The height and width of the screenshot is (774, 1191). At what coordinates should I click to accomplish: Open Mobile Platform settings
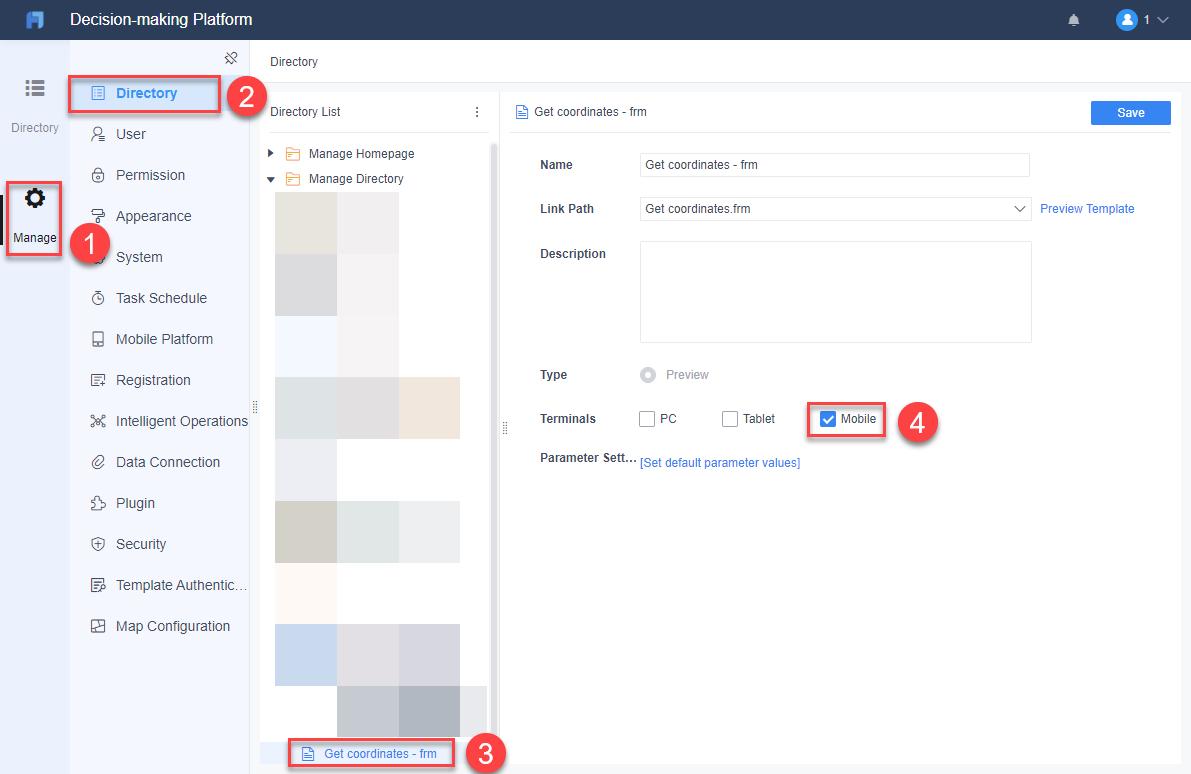164,340
